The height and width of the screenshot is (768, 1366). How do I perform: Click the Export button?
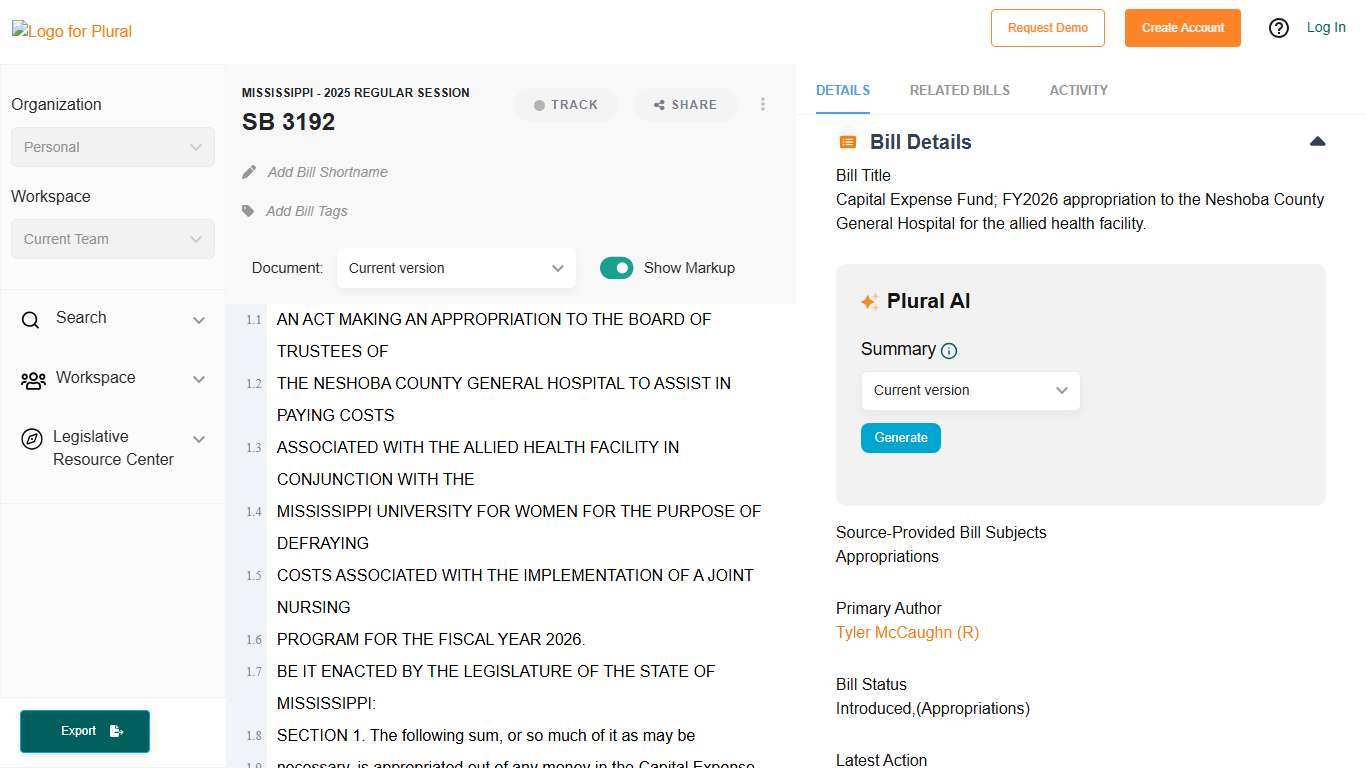click(85, 731)
